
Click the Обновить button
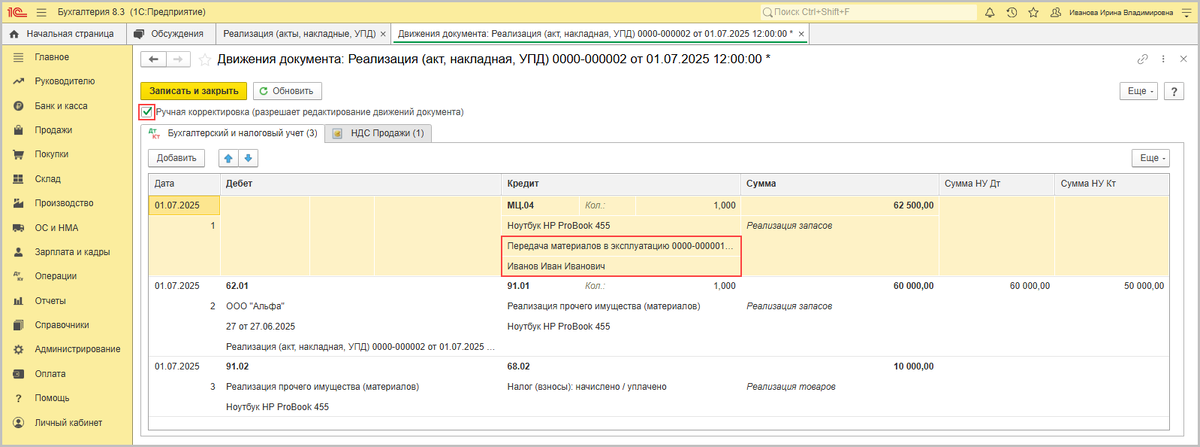point(287,91)
